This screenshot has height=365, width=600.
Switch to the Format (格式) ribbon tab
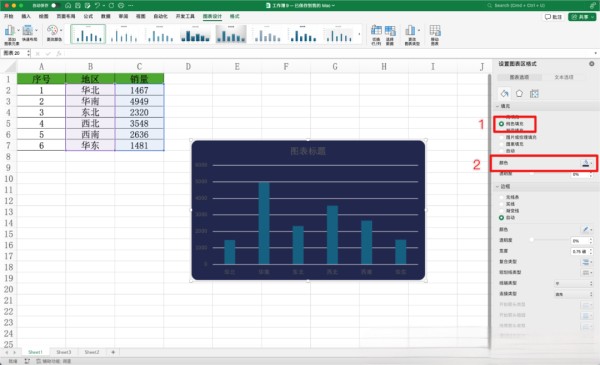click(234, 16)
